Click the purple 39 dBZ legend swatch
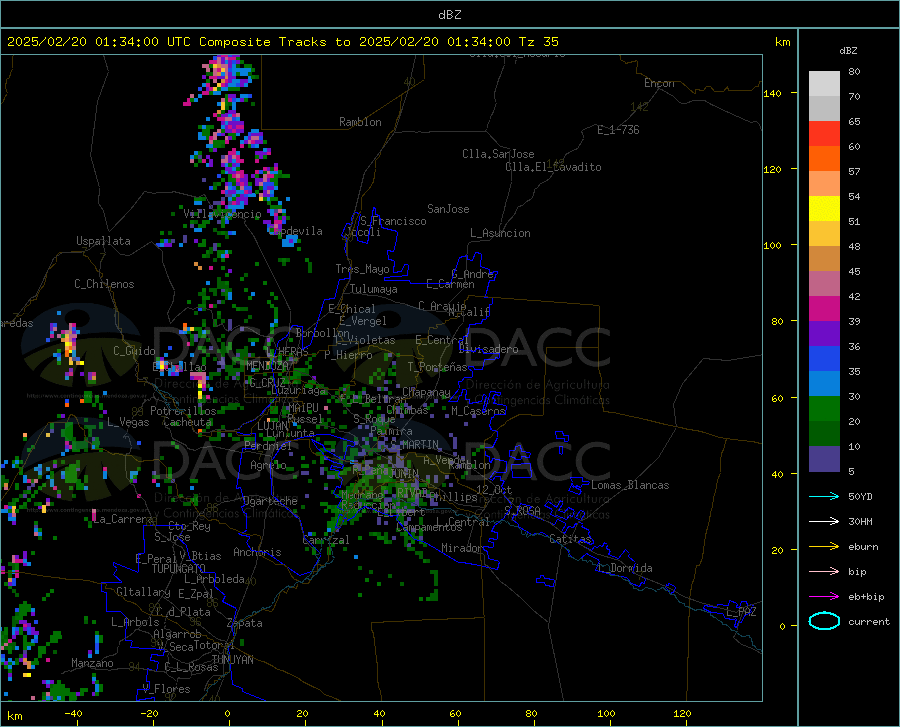The width and height of the screenshot is (900, 727). pos(824,333)
